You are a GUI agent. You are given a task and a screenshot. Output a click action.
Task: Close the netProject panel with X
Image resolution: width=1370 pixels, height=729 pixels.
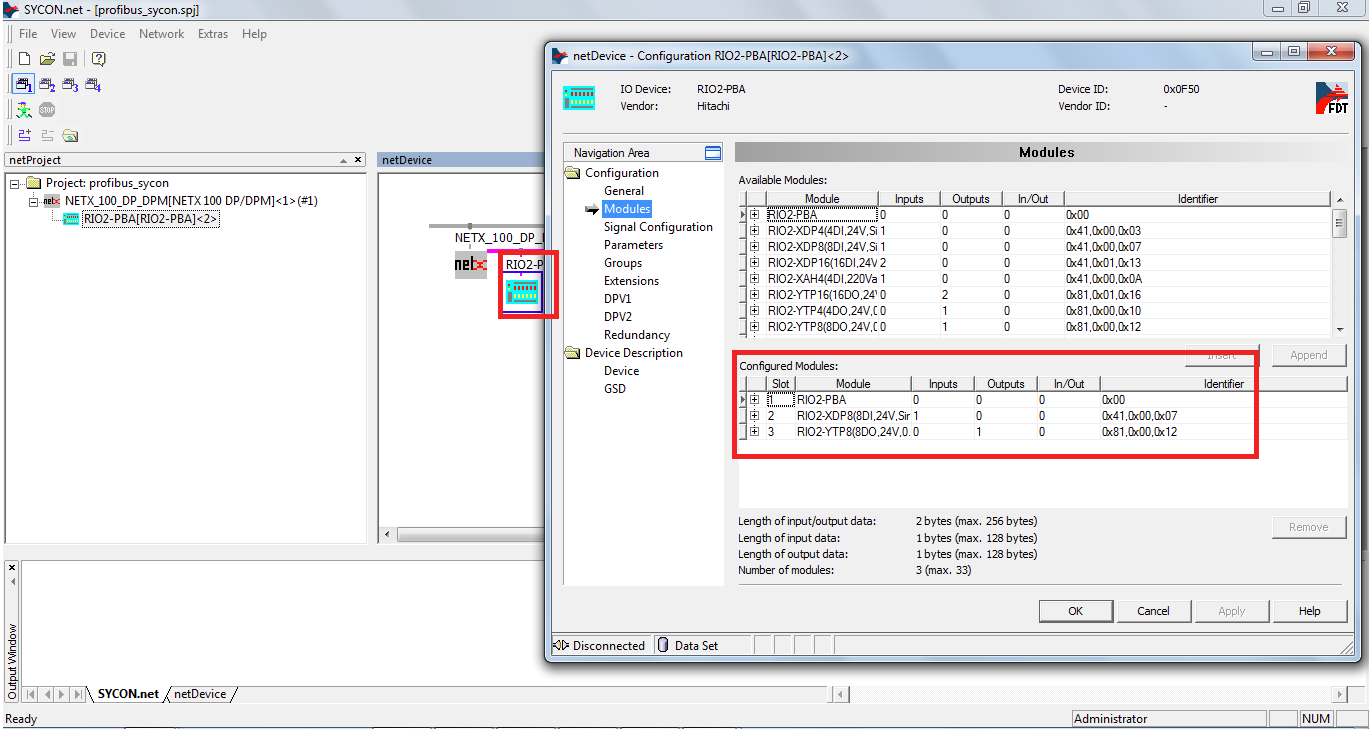(358, 160)
